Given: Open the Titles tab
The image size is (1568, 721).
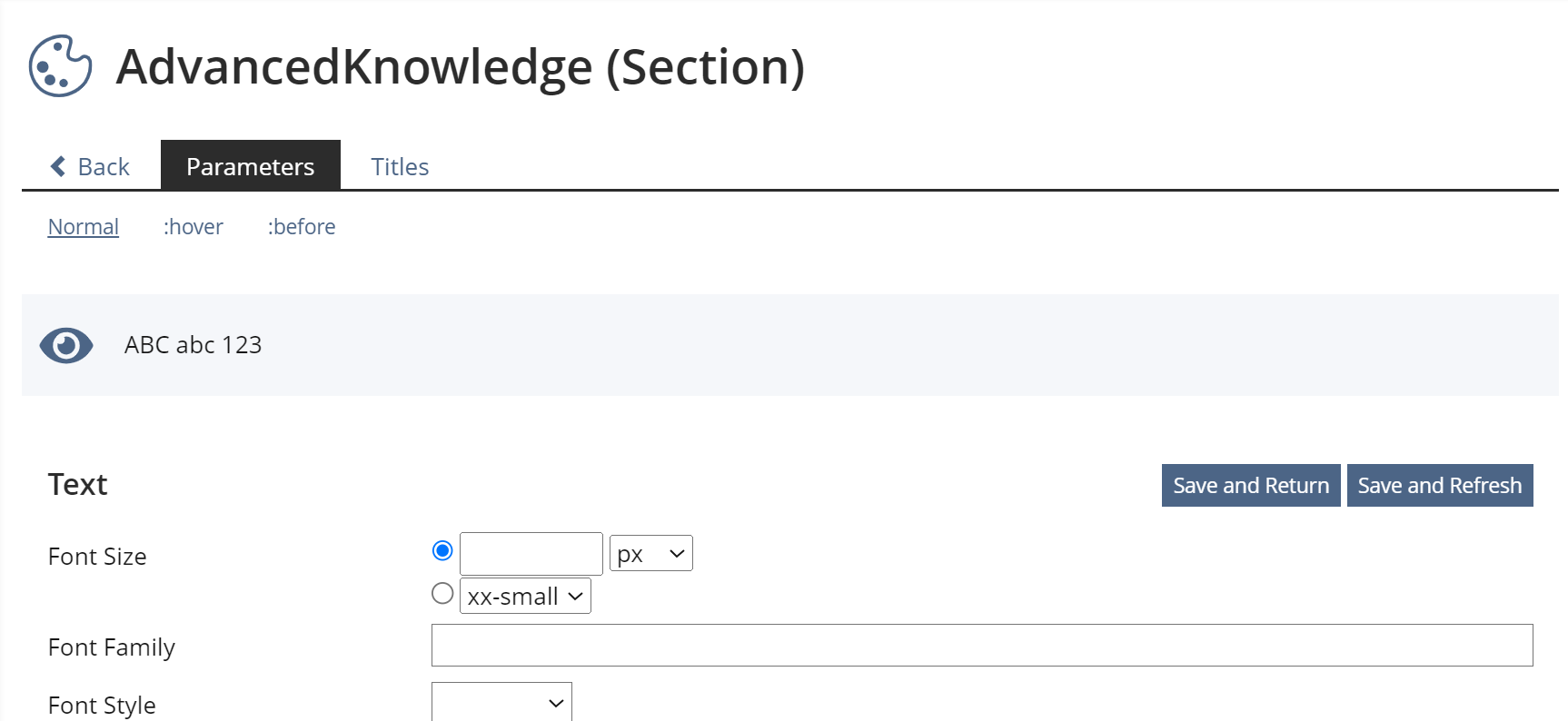Looking at the screenshot, I should [400, 166].
